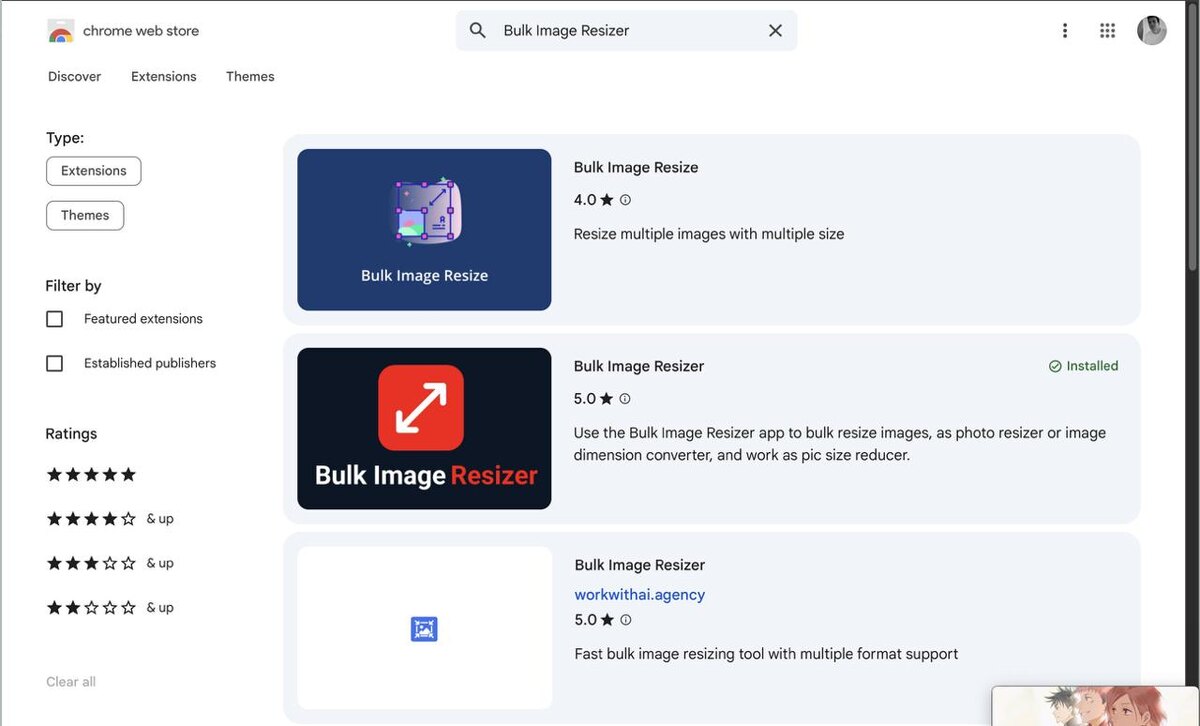1200x726 pixels.
Task: Select the 2 stars & up filter
Action: [110, 607]
